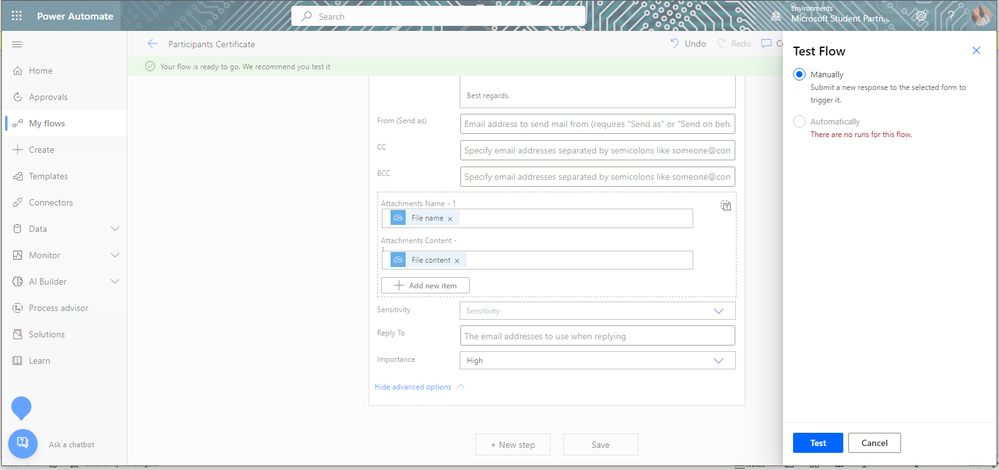Viewport: 999px width, 470px height.
Task: Open Home in the navigation
Action: [x=41, y=71]
